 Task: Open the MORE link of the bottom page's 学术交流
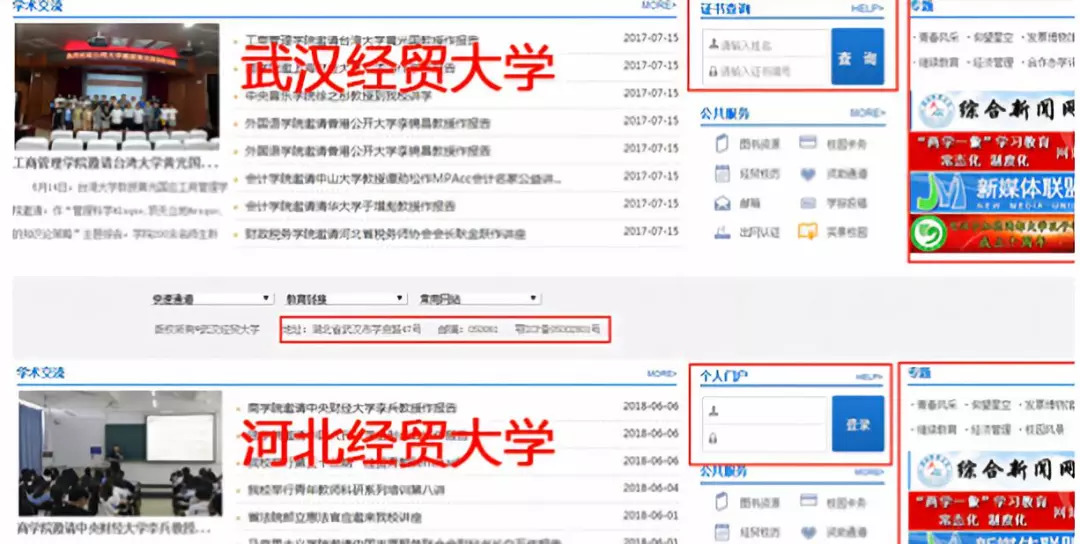[661, 373]
